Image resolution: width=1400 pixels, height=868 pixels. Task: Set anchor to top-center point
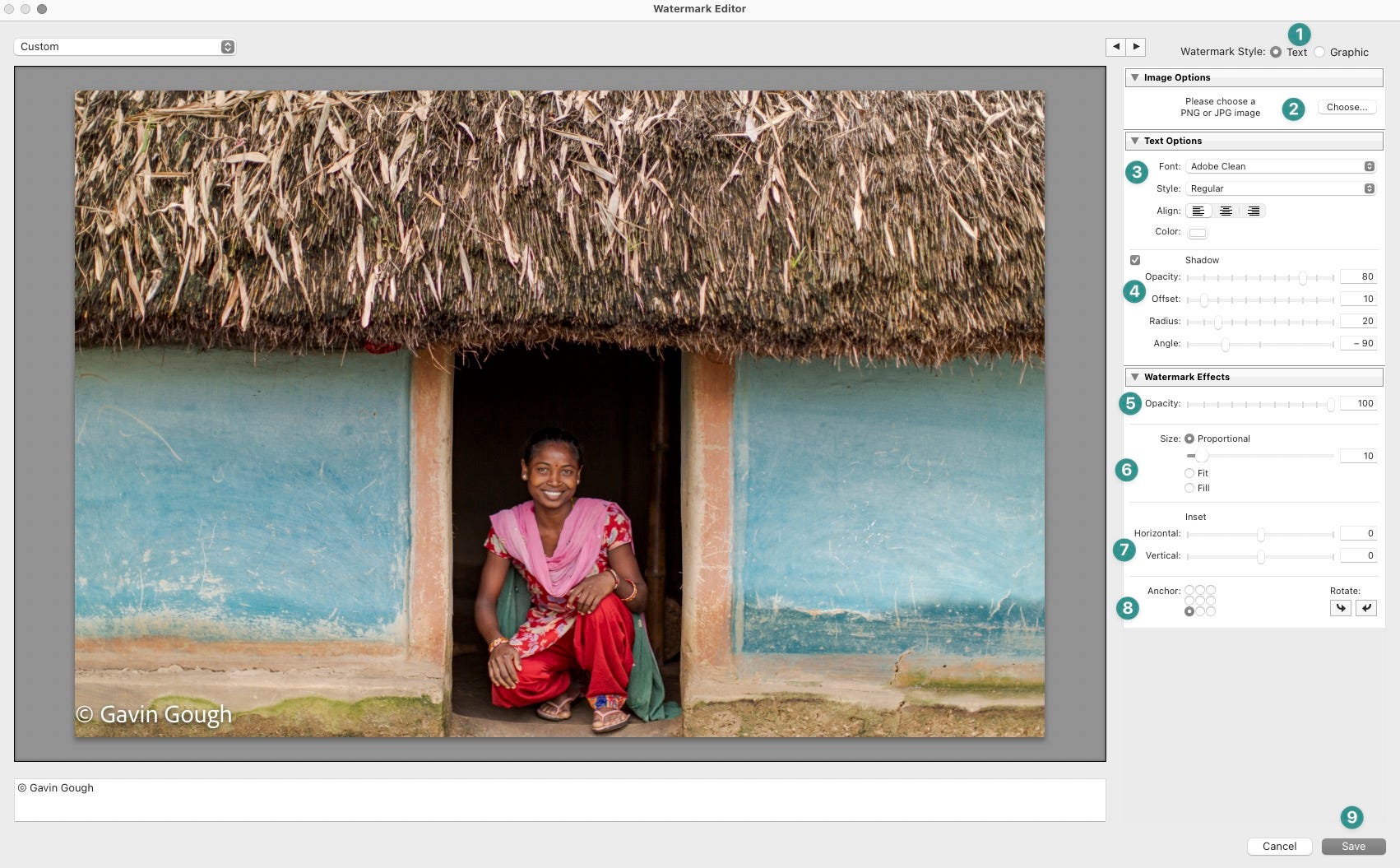pyautogui.click(x=1200, y=590)
